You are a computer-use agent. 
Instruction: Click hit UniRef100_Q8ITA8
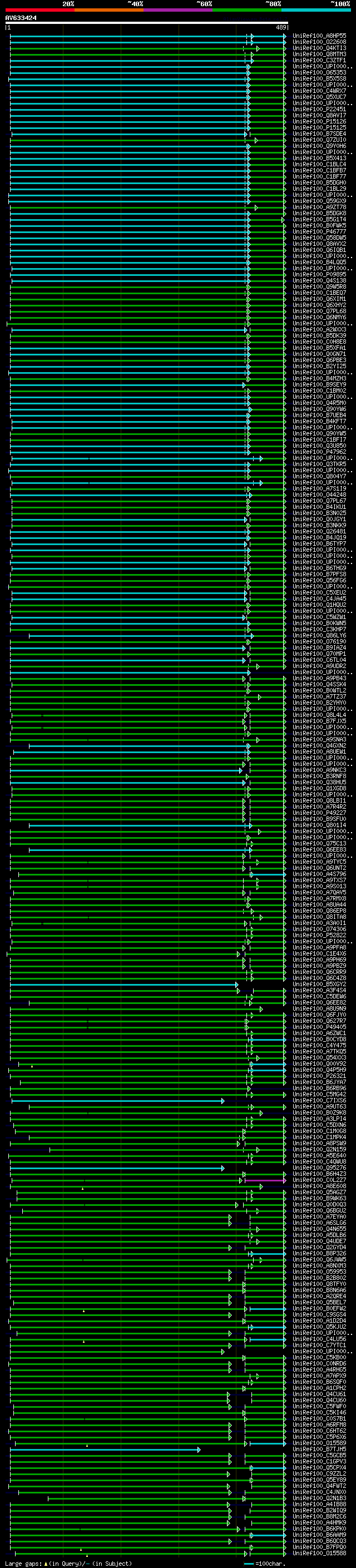click(x=319, y=917)
